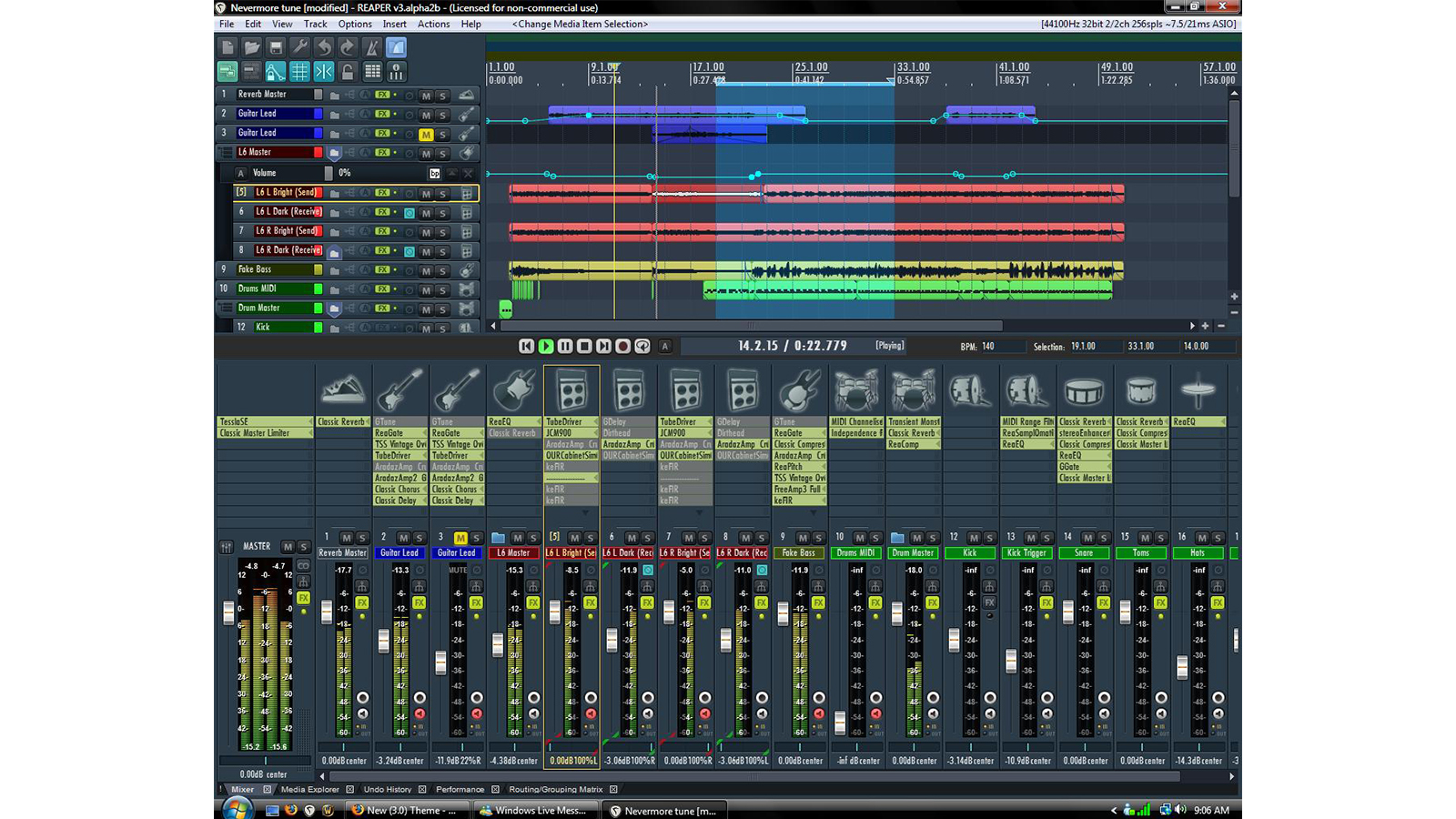Image resolution: width=1456 pixels, height=819 pixels.
Task: Open Transient Monster plugin on Drum Master strip
Action: 914,422
